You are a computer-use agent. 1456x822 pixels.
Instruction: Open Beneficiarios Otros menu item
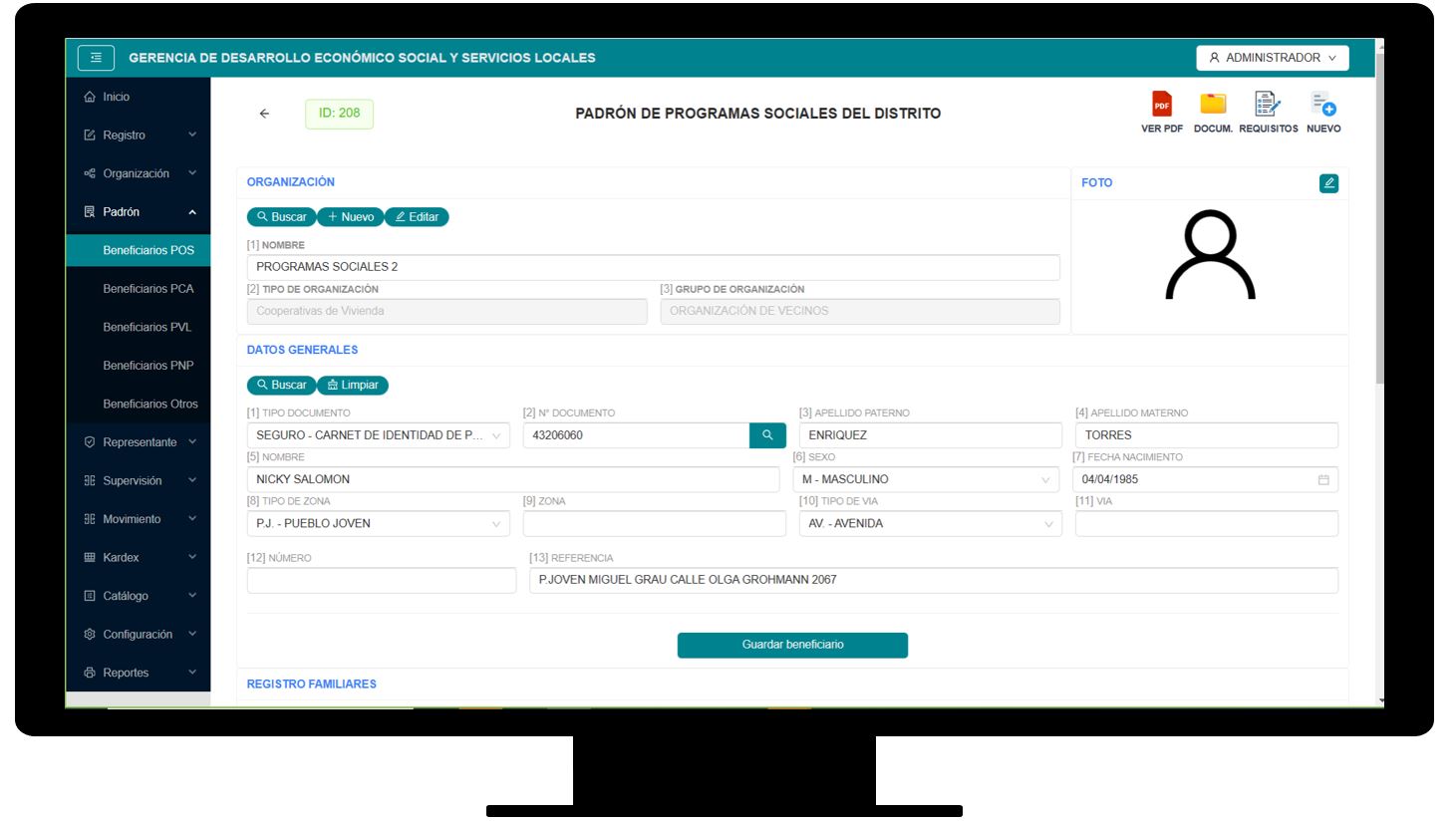150,405
